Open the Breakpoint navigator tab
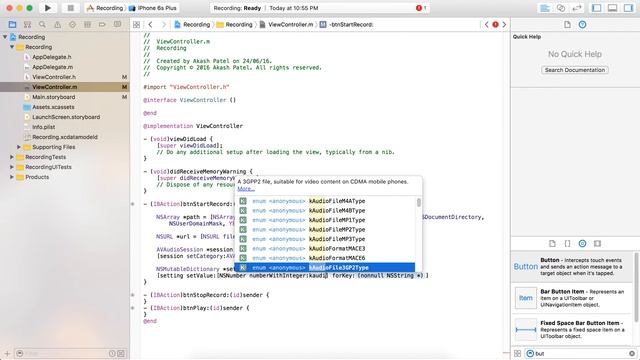 (102, 24)
